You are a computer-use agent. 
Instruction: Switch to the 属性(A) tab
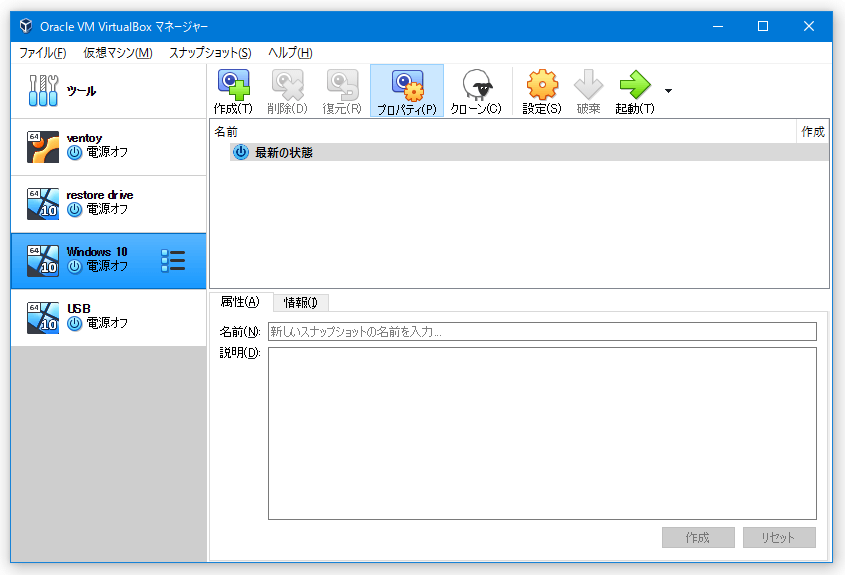[x=240, y=302]
